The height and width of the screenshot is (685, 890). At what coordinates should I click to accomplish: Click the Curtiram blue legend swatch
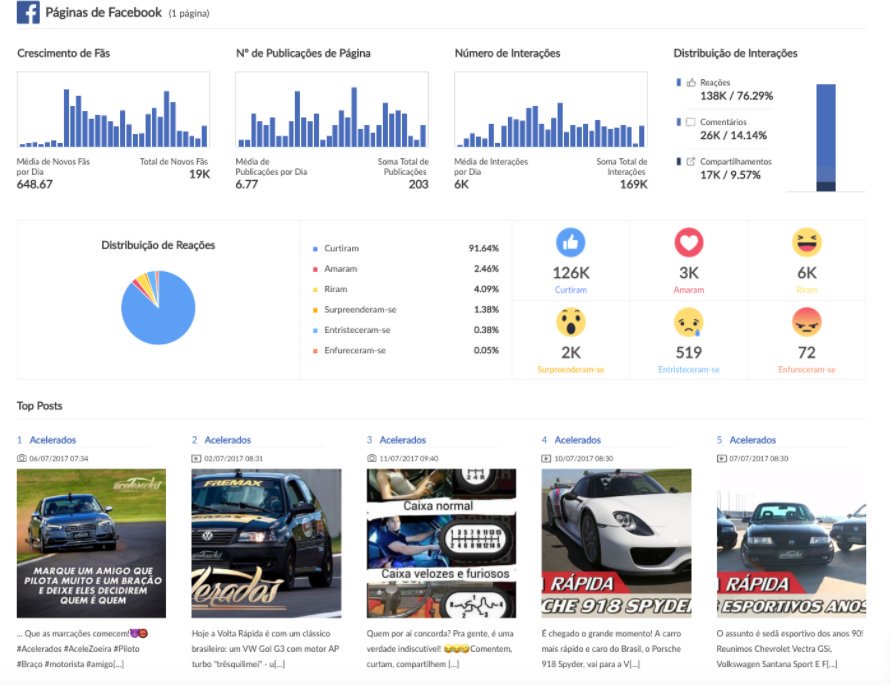315,249
